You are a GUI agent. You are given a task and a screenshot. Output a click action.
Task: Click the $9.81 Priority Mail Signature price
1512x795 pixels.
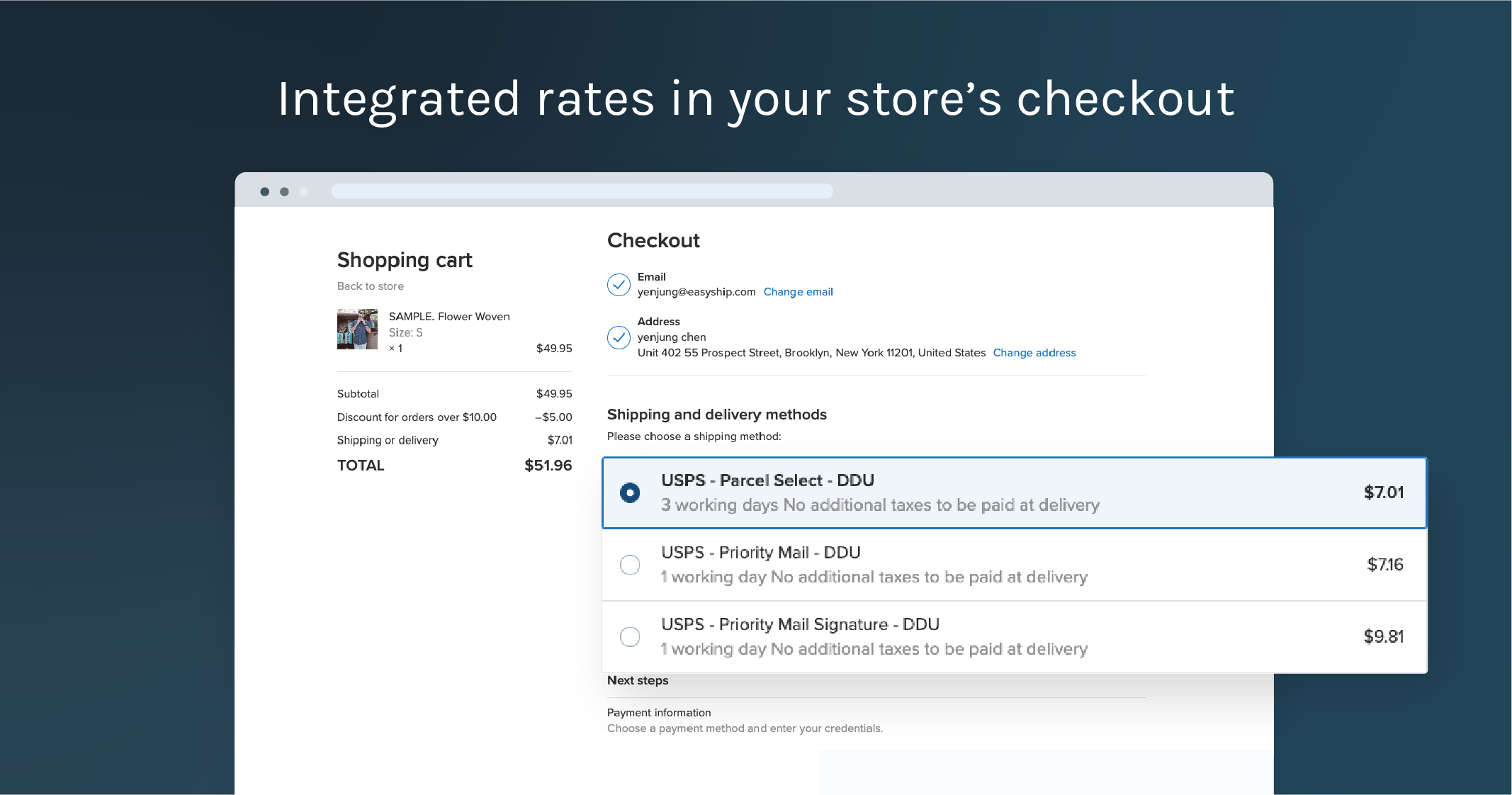pos(1383,636)
